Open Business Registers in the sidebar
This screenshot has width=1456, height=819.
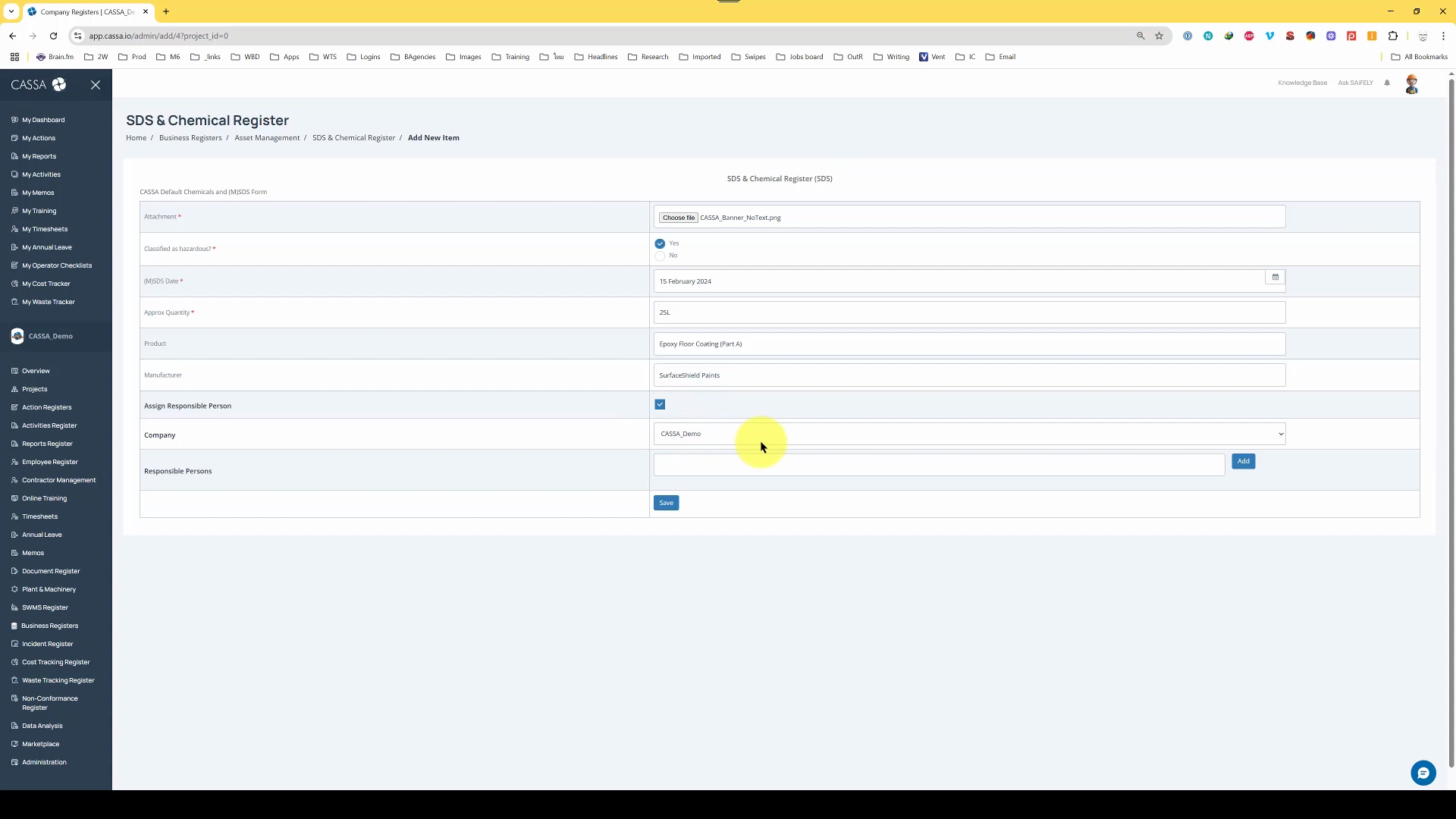pos(49,626)
